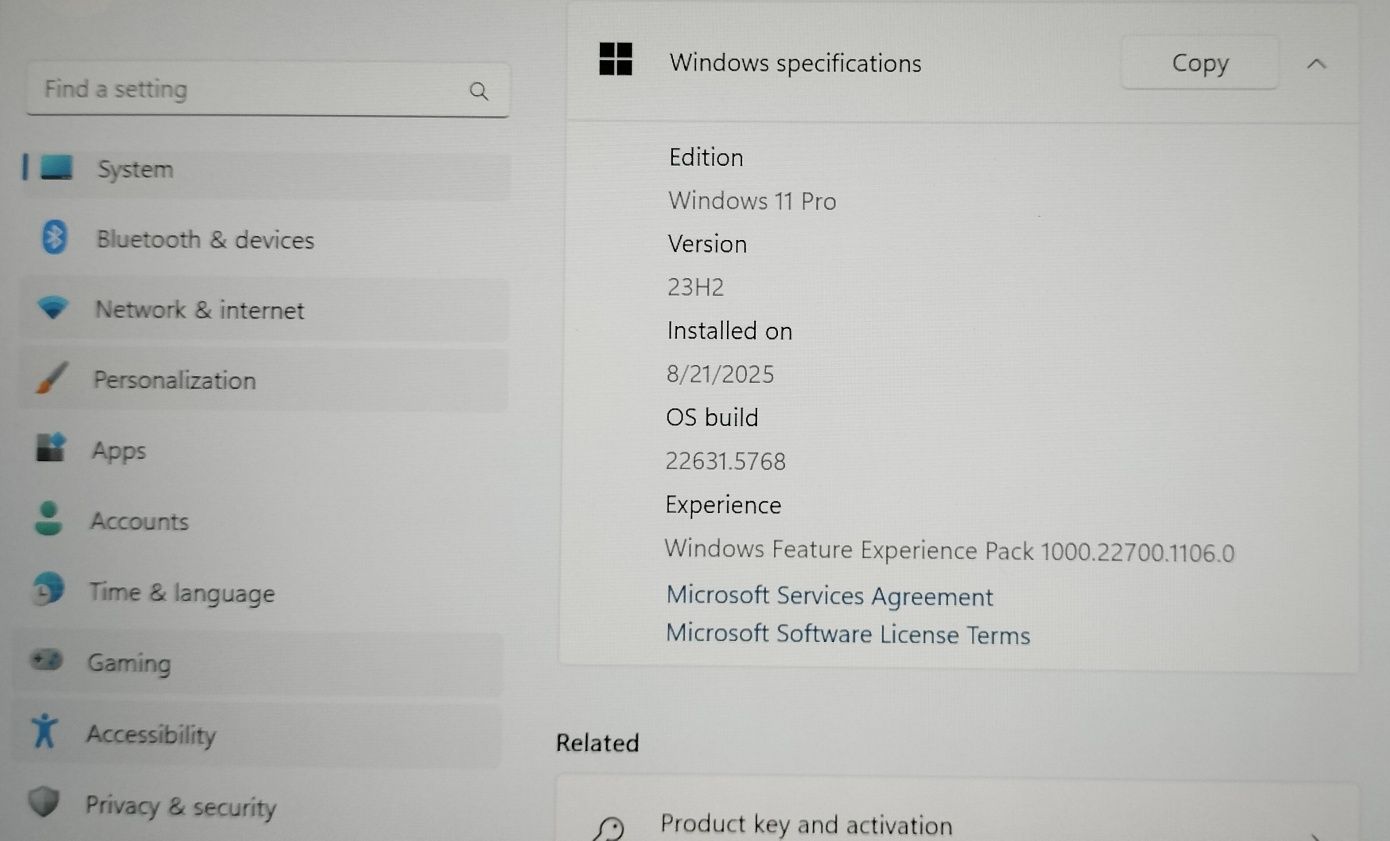The height and width of the screenshot is (841, 1390).
Task: Click the Version label
Action: [x=708, y=244]
